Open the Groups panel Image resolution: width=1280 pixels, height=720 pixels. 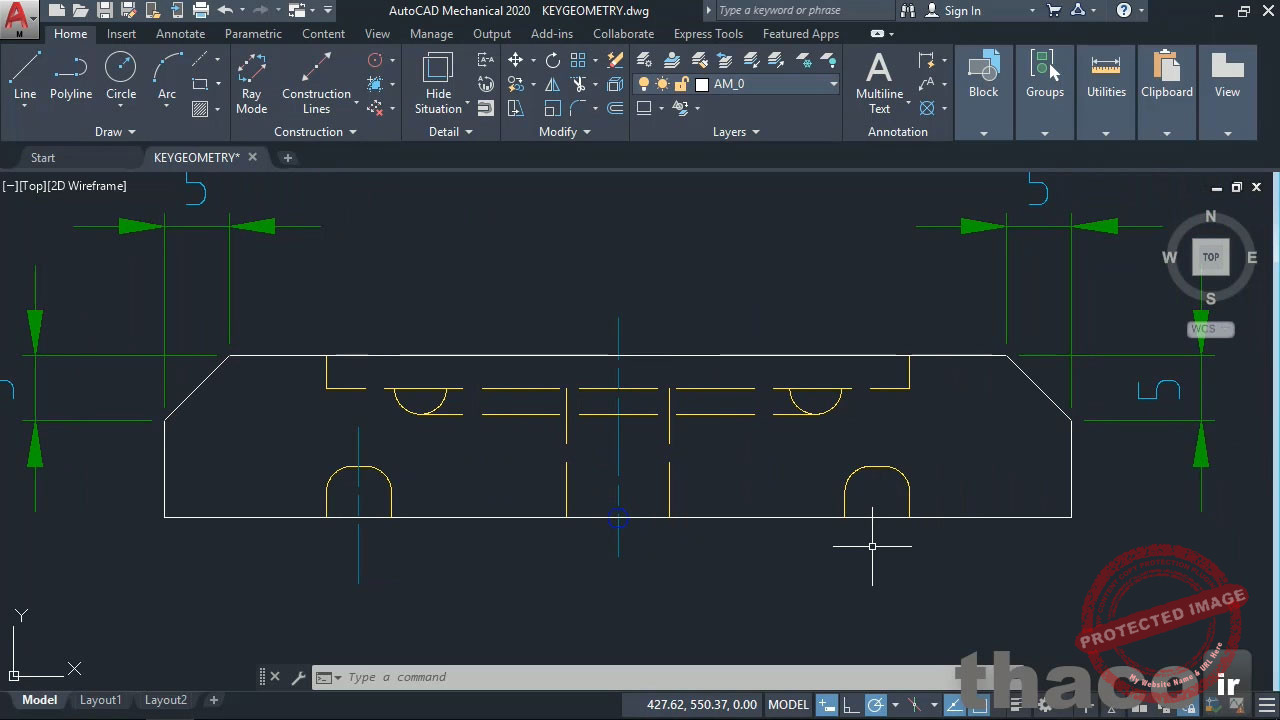1044,92
